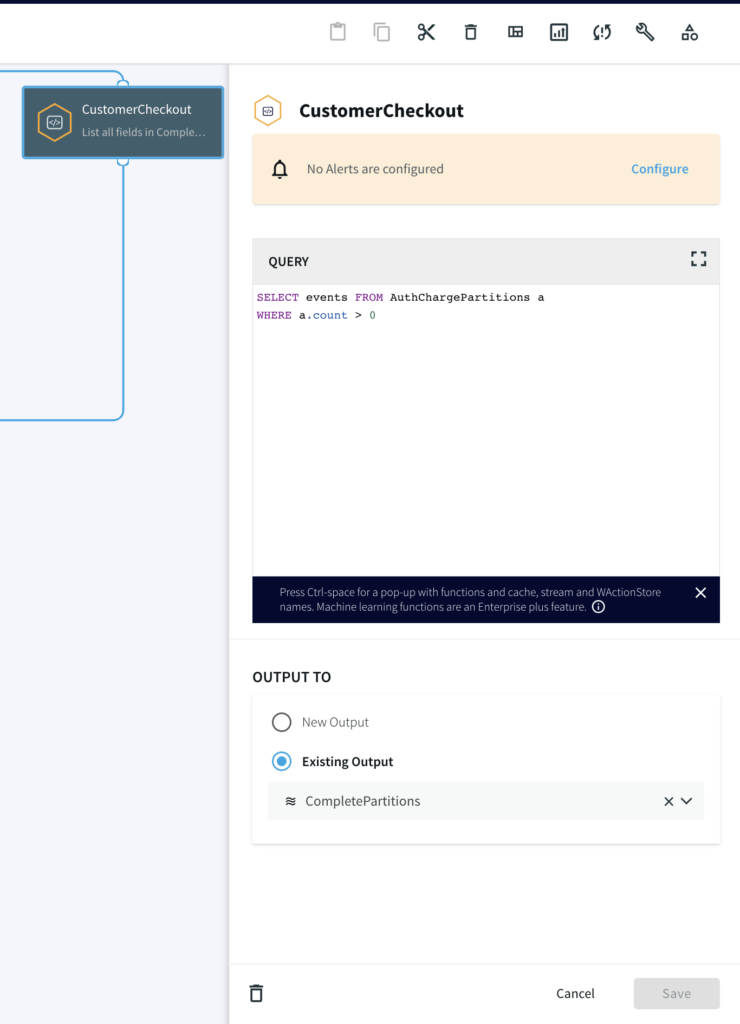Clear the CompletePartitions selection
740x1024 pixels.
(668, 801)
